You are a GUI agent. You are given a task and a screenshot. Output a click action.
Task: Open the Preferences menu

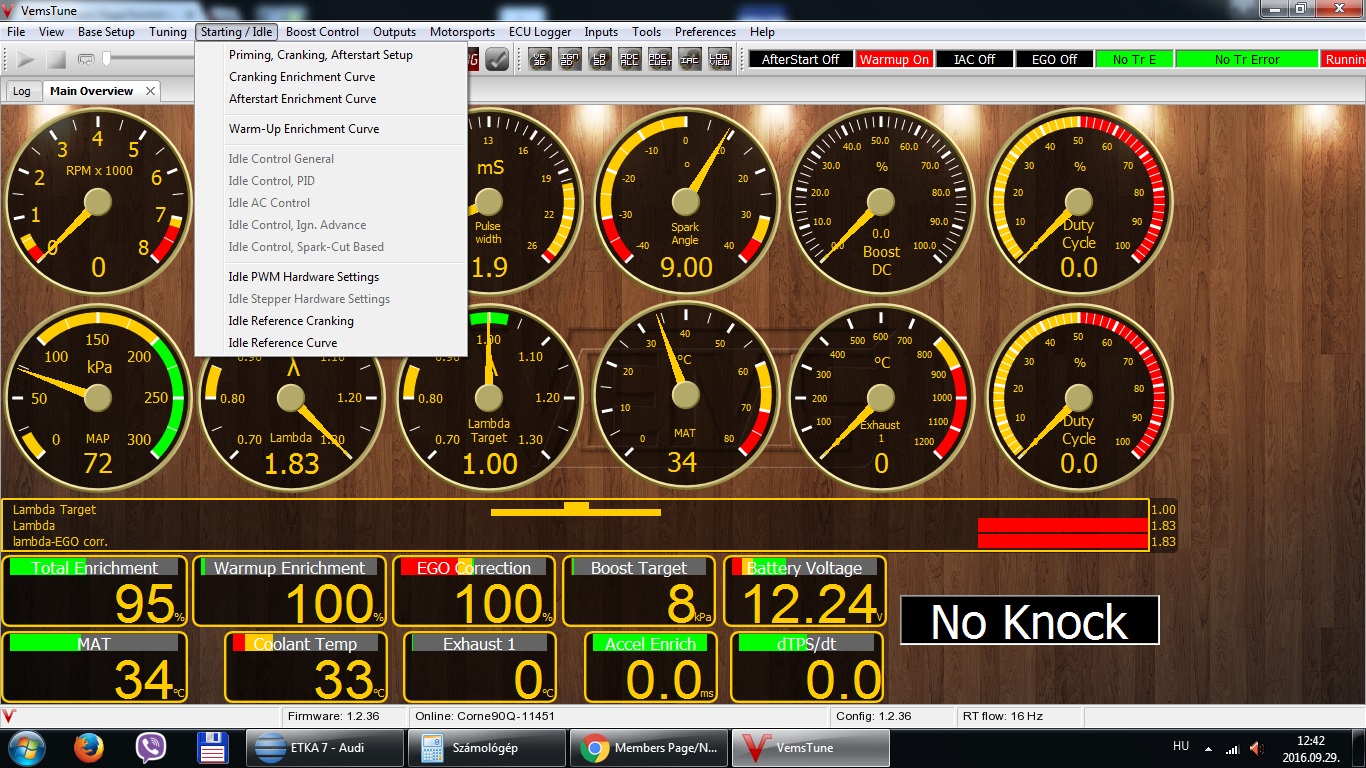[x=705, y=32]
